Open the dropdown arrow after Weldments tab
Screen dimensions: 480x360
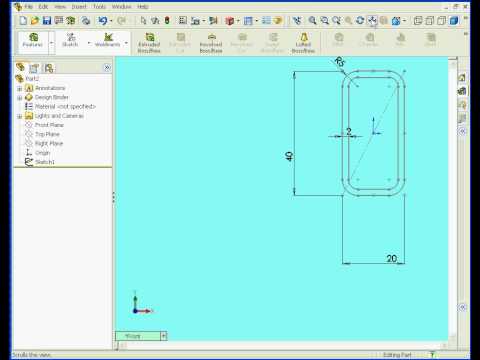click(x=126, y=43)
